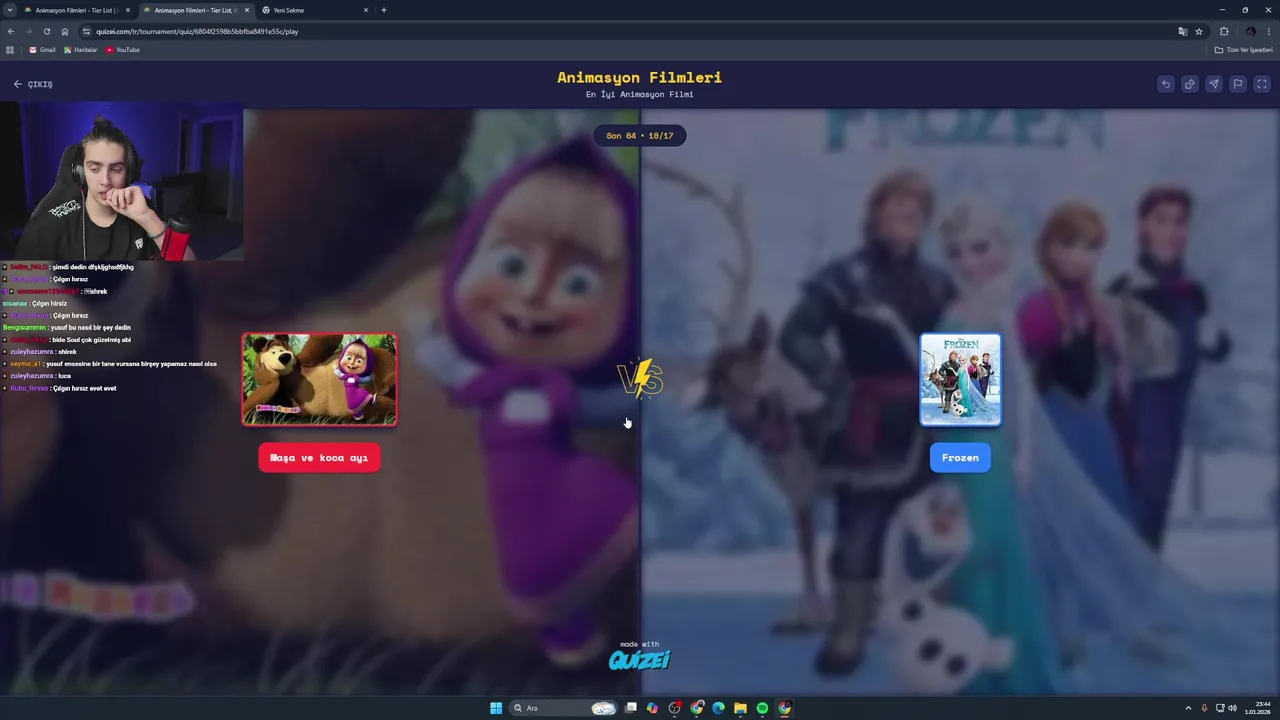
Task: Open the Chrome three-dot menu
Action: coord(1268,31)
